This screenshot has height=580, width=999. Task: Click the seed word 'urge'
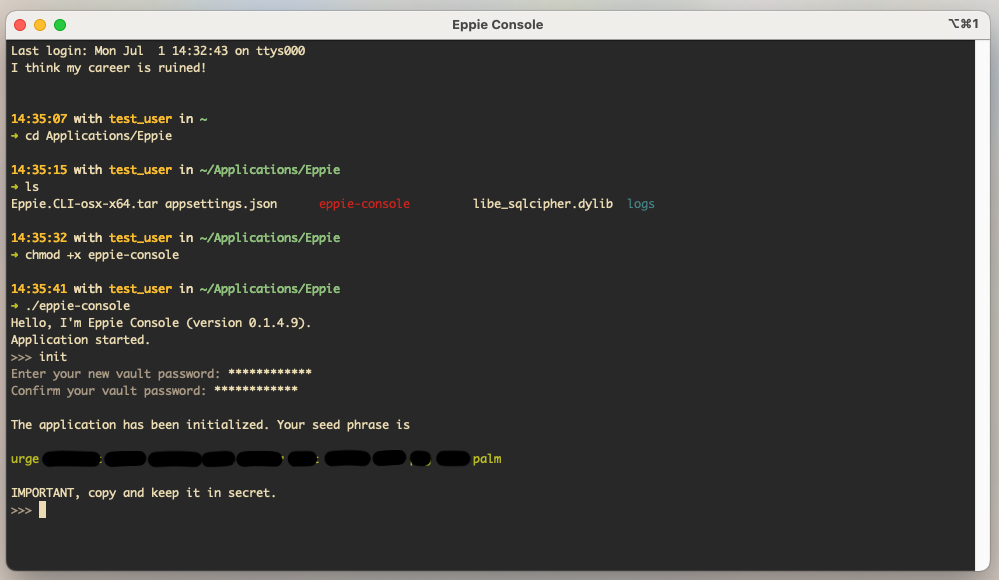pos(25,460)
